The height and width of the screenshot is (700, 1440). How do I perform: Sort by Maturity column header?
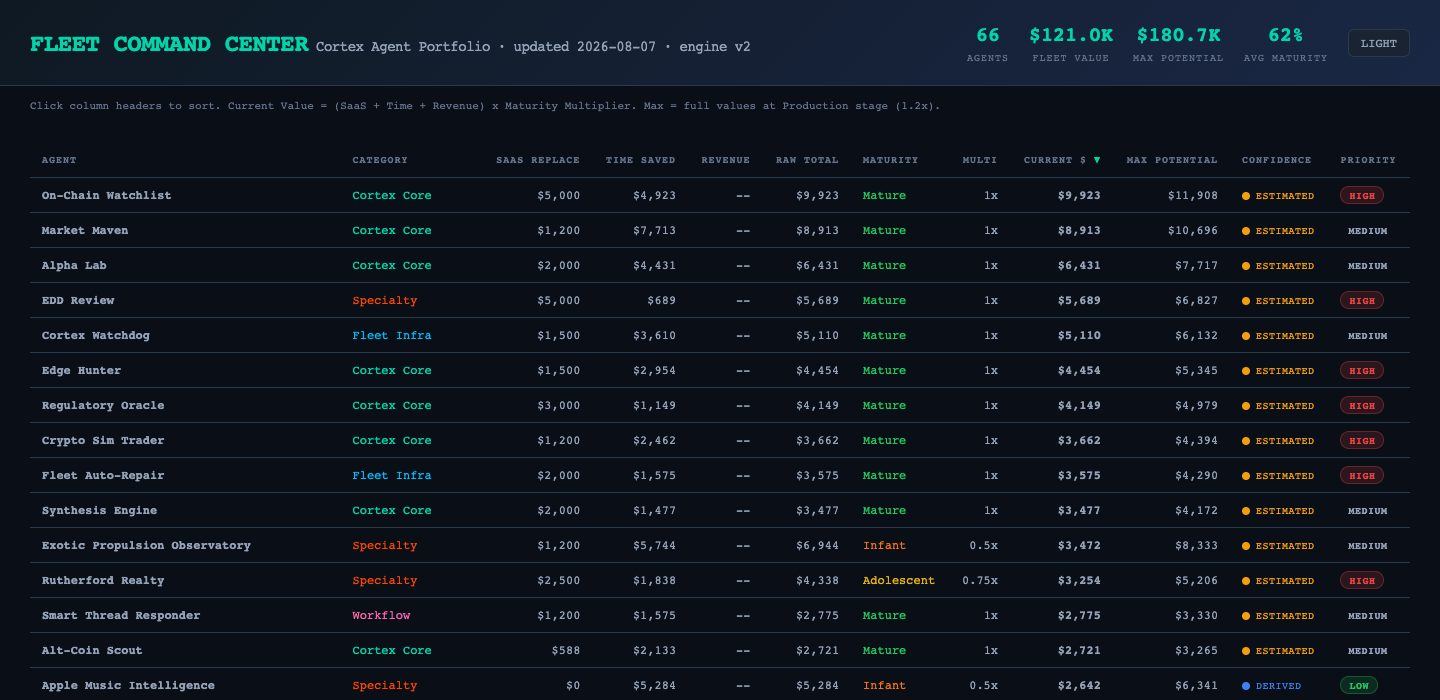point(890,160)
